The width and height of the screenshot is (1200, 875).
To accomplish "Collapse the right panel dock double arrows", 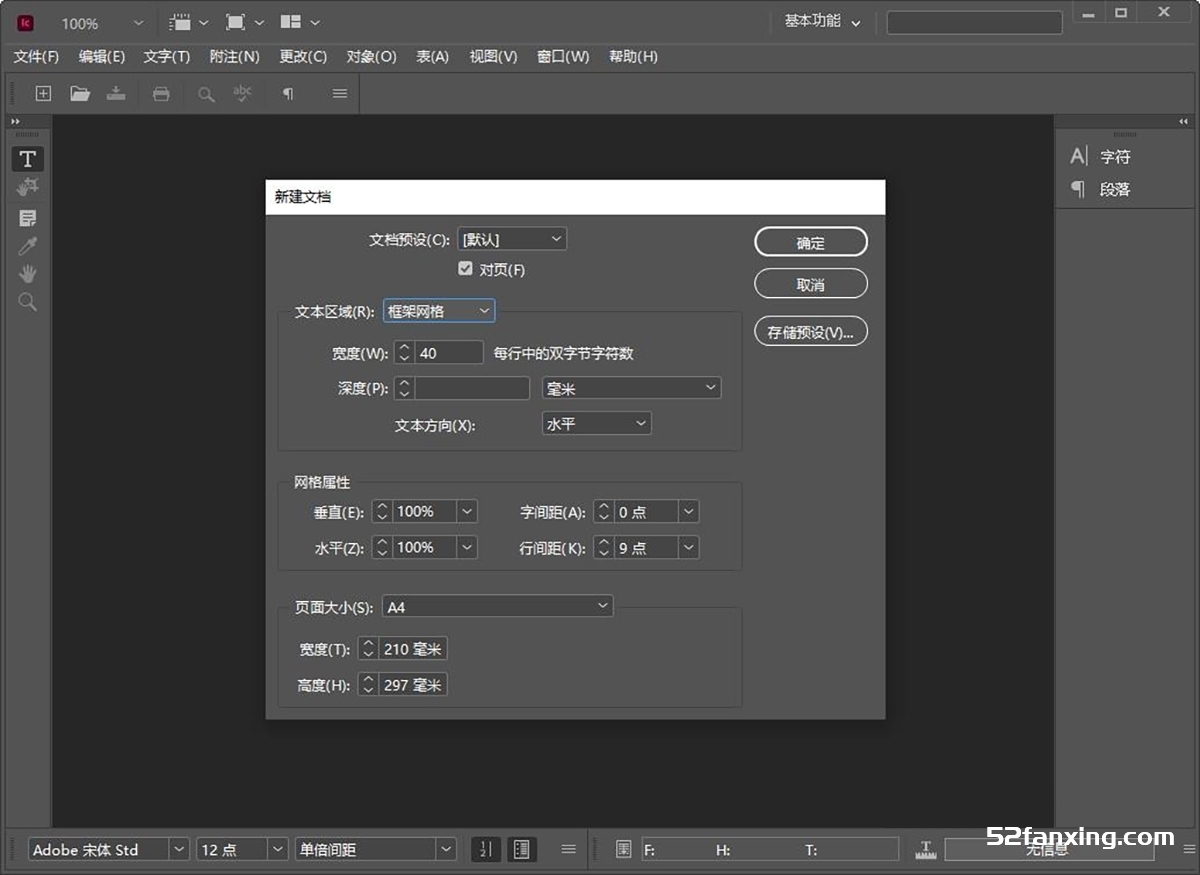I will pyautogui.click(x=1184, y=121).
